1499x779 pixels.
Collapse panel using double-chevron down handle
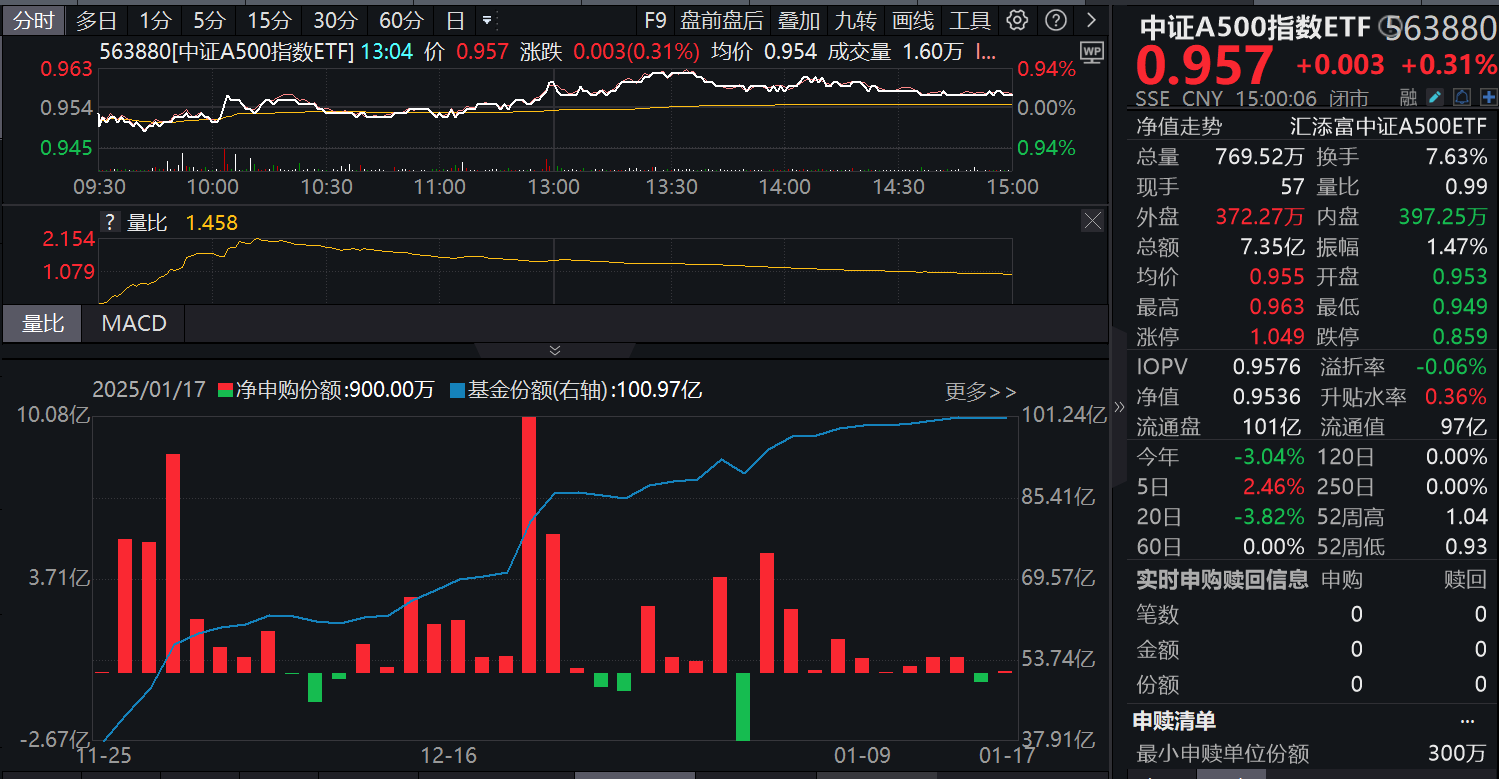555,350
